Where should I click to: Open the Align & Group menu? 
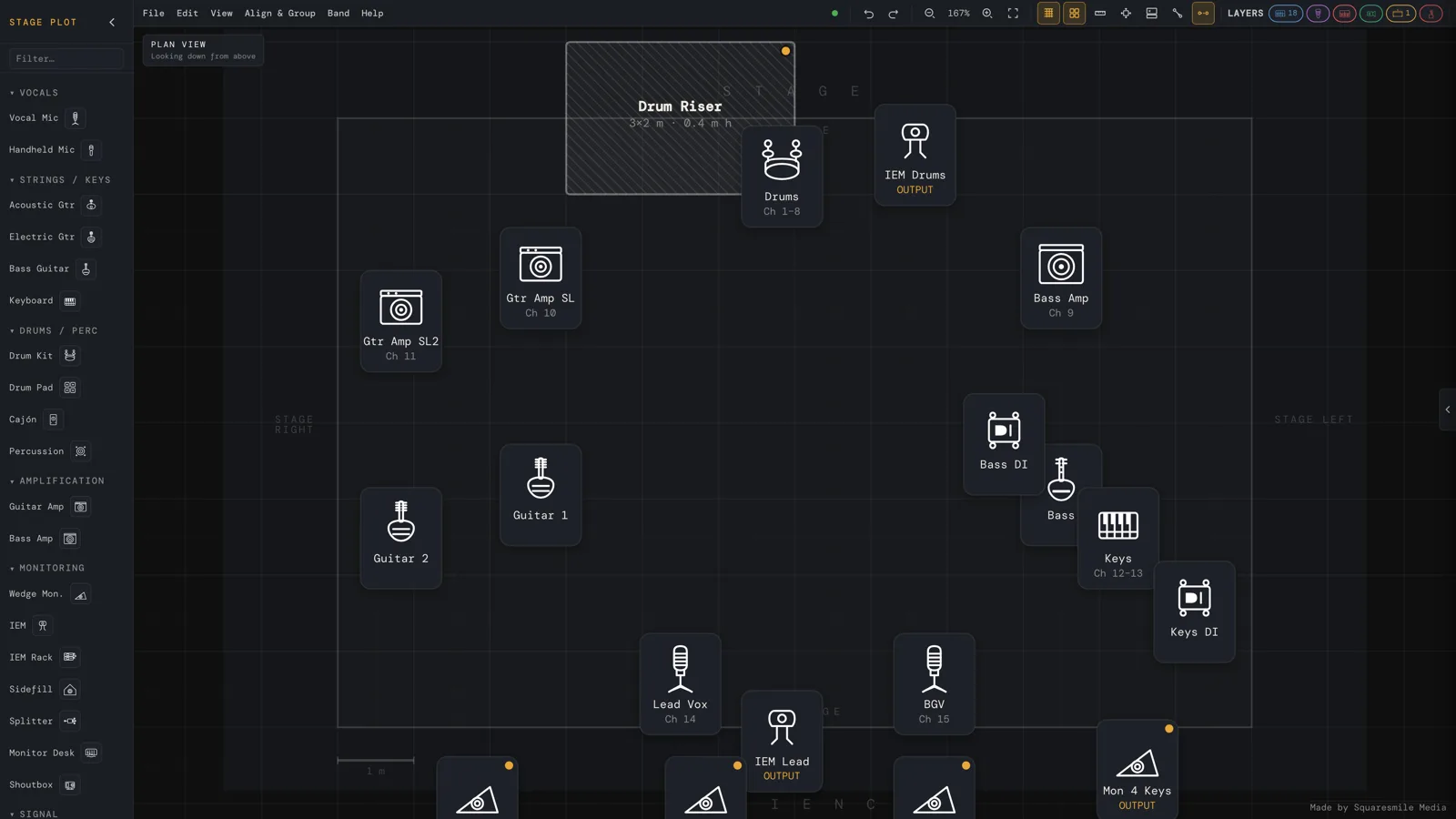coord(280,14)
